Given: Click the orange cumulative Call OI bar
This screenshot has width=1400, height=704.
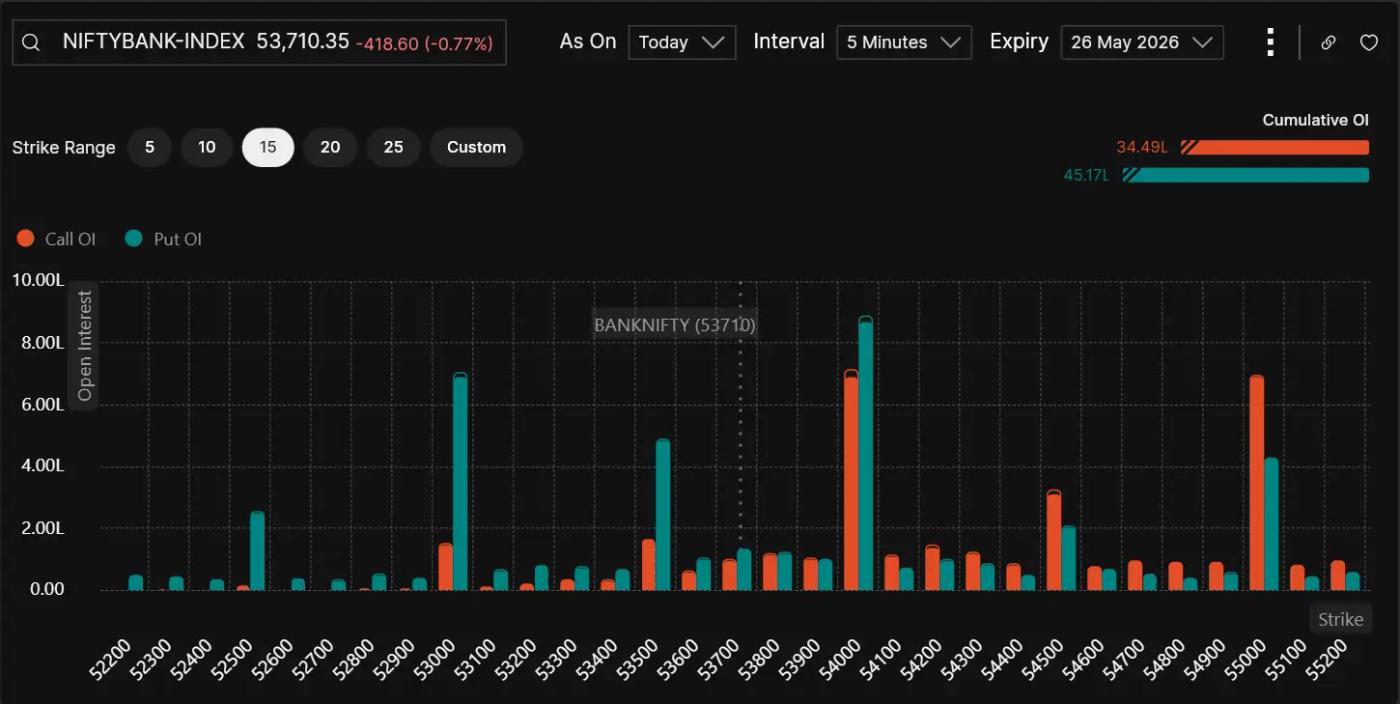Looking at the screenshot, I should pos(1274,147).
